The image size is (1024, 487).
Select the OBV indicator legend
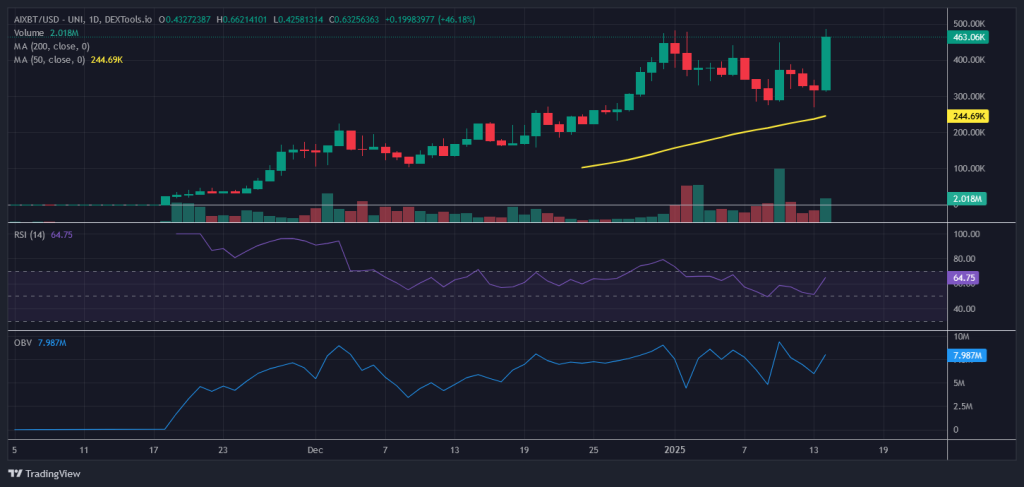40,342
